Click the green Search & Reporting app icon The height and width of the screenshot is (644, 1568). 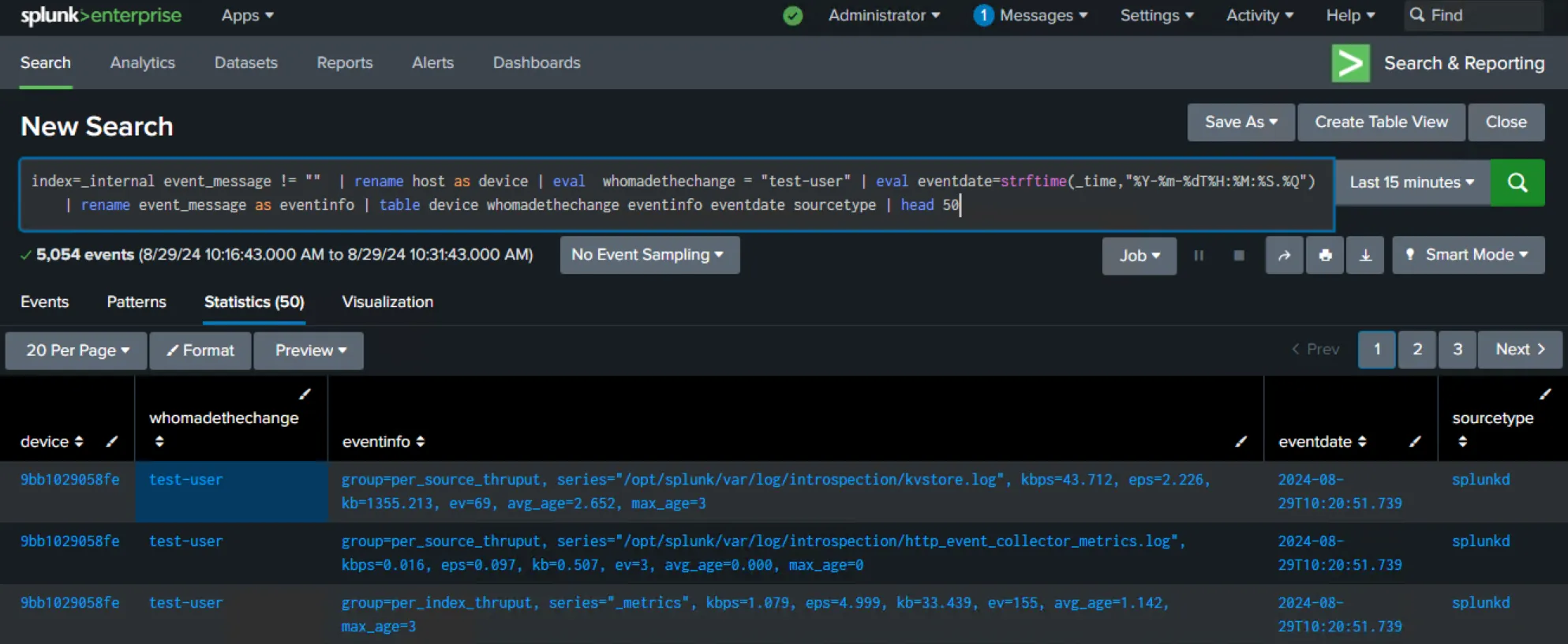[x=1351, y=63]
